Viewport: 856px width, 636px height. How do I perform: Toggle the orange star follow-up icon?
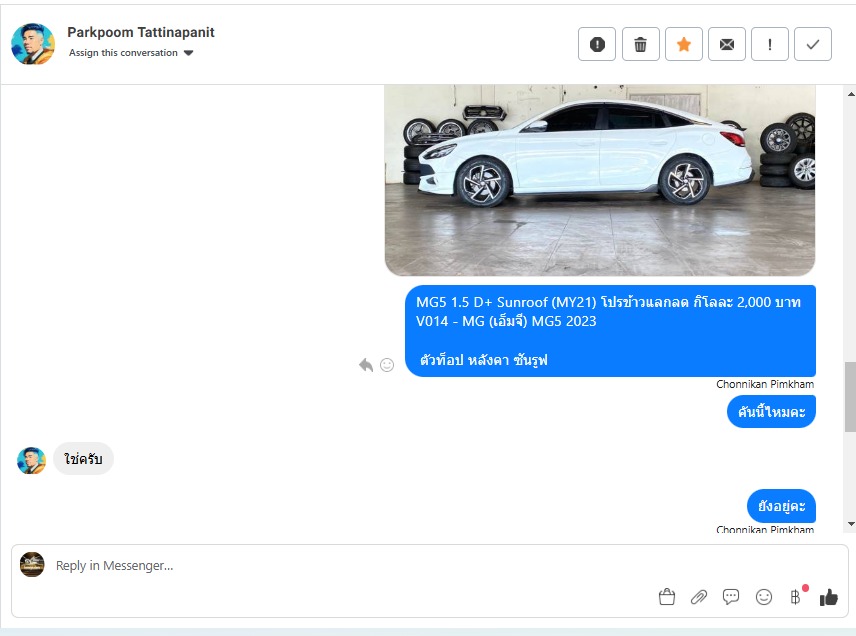pyautogui.click(x=683, y=44)
